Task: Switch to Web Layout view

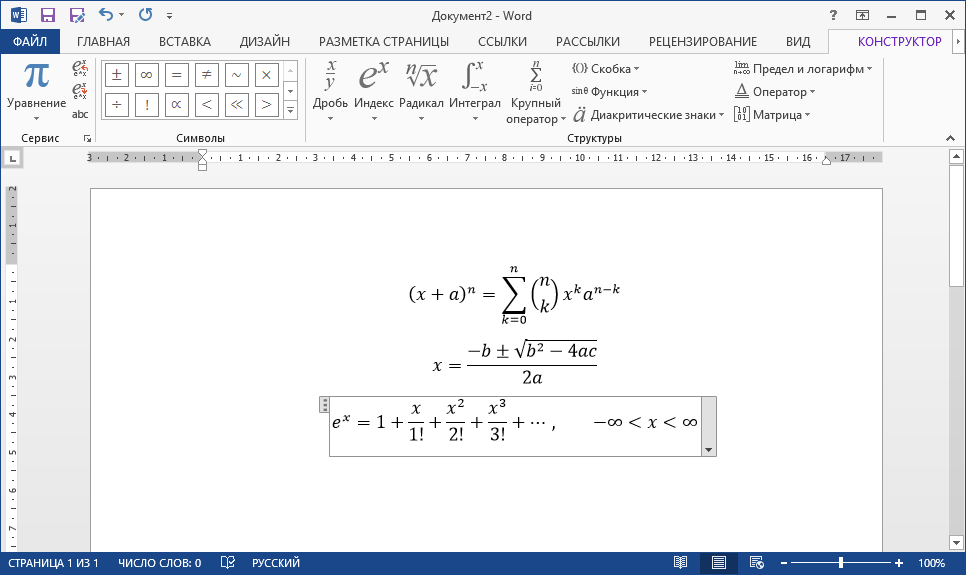Action: tap(757, 563)
